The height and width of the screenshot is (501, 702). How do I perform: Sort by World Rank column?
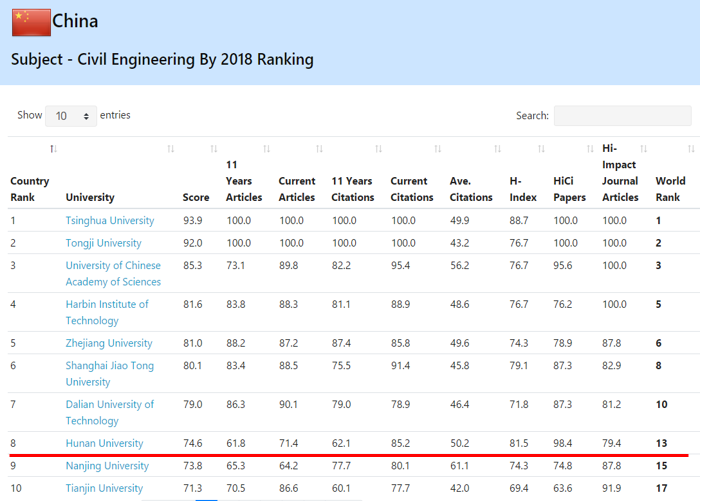(670, 189)
